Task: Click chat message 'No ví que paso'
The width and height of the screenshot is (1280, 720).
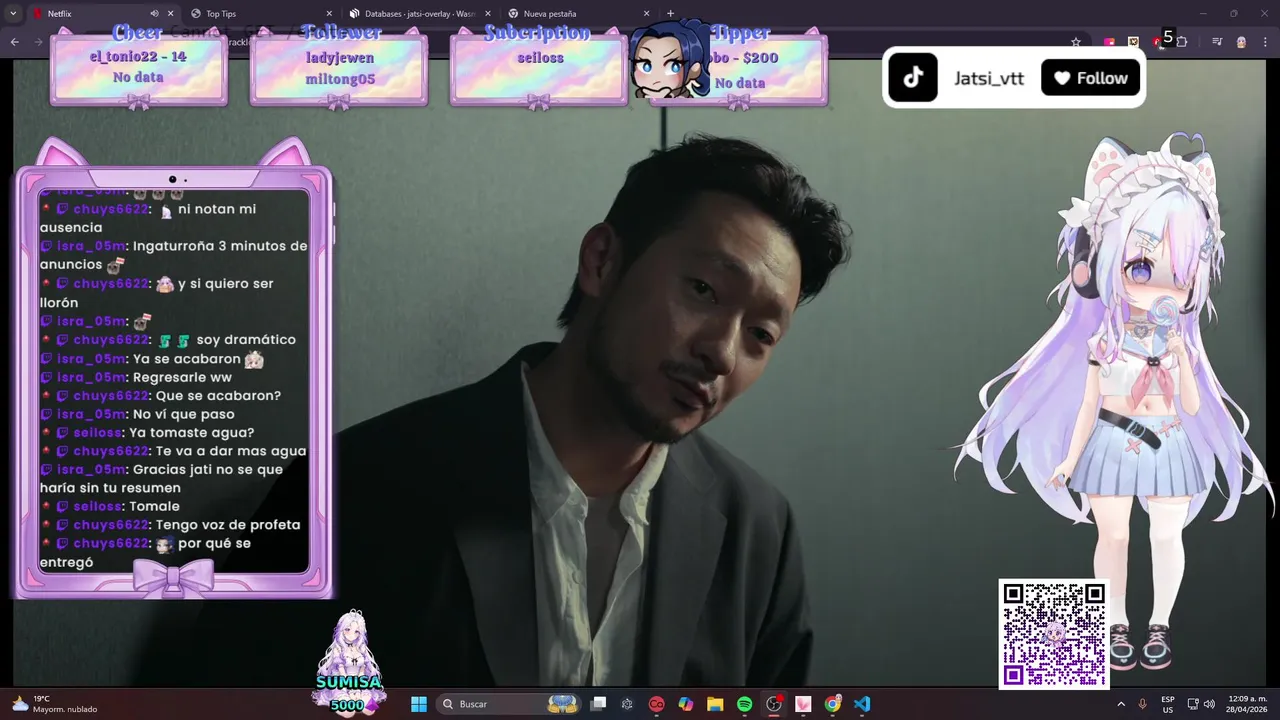Action: tap(184, 414)
